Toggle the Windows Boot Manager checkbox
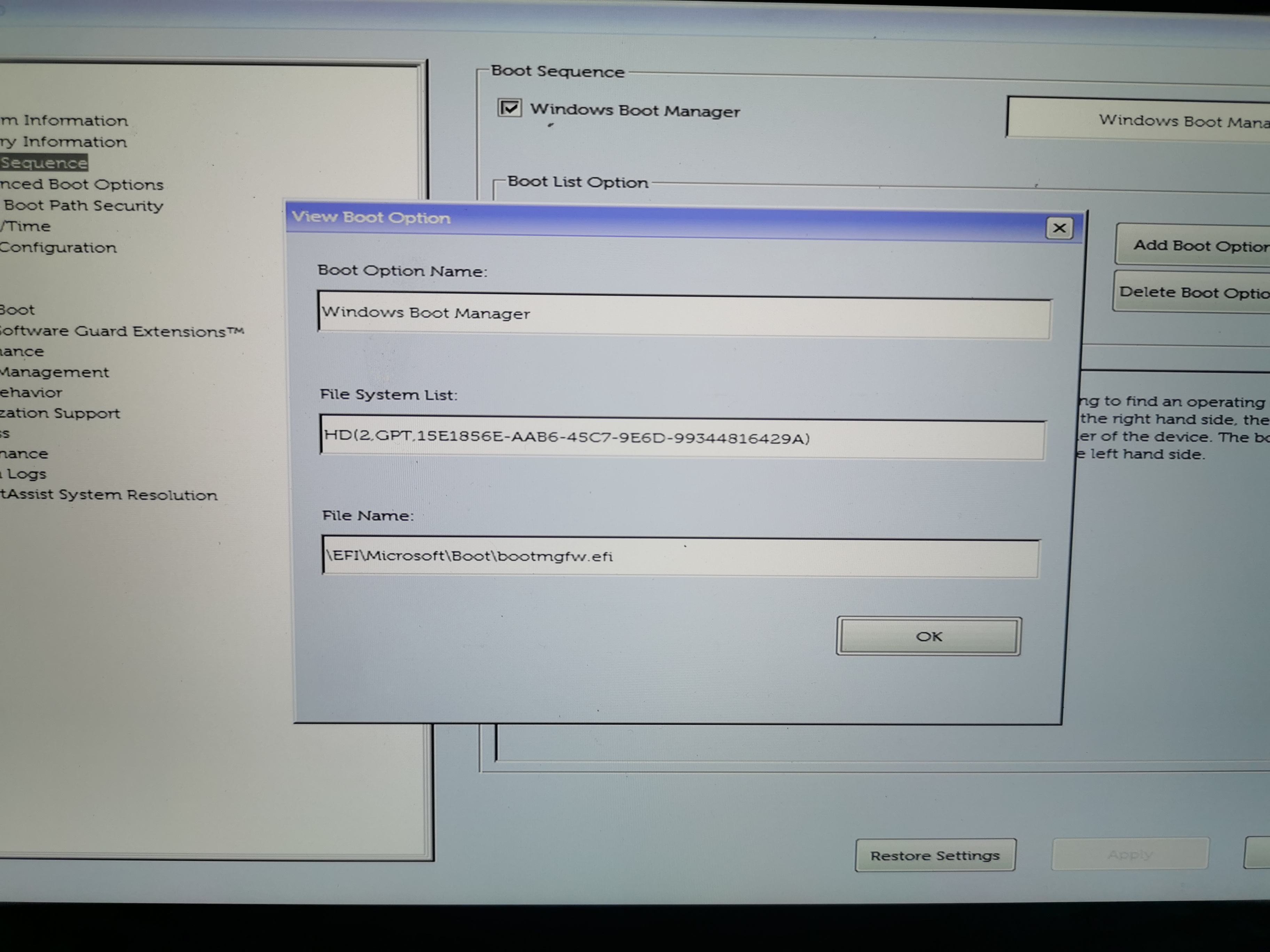Viewport: 1270px width, 952px height. tap(509, 108)
